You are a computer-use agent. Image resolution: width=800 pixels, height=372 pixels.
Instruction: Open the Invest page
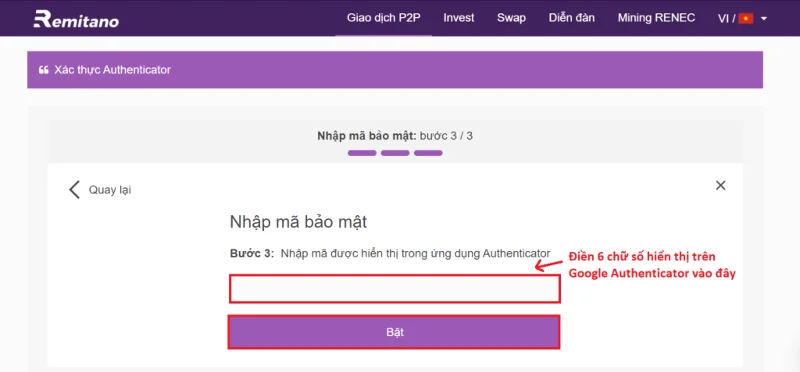pos(459,18)
